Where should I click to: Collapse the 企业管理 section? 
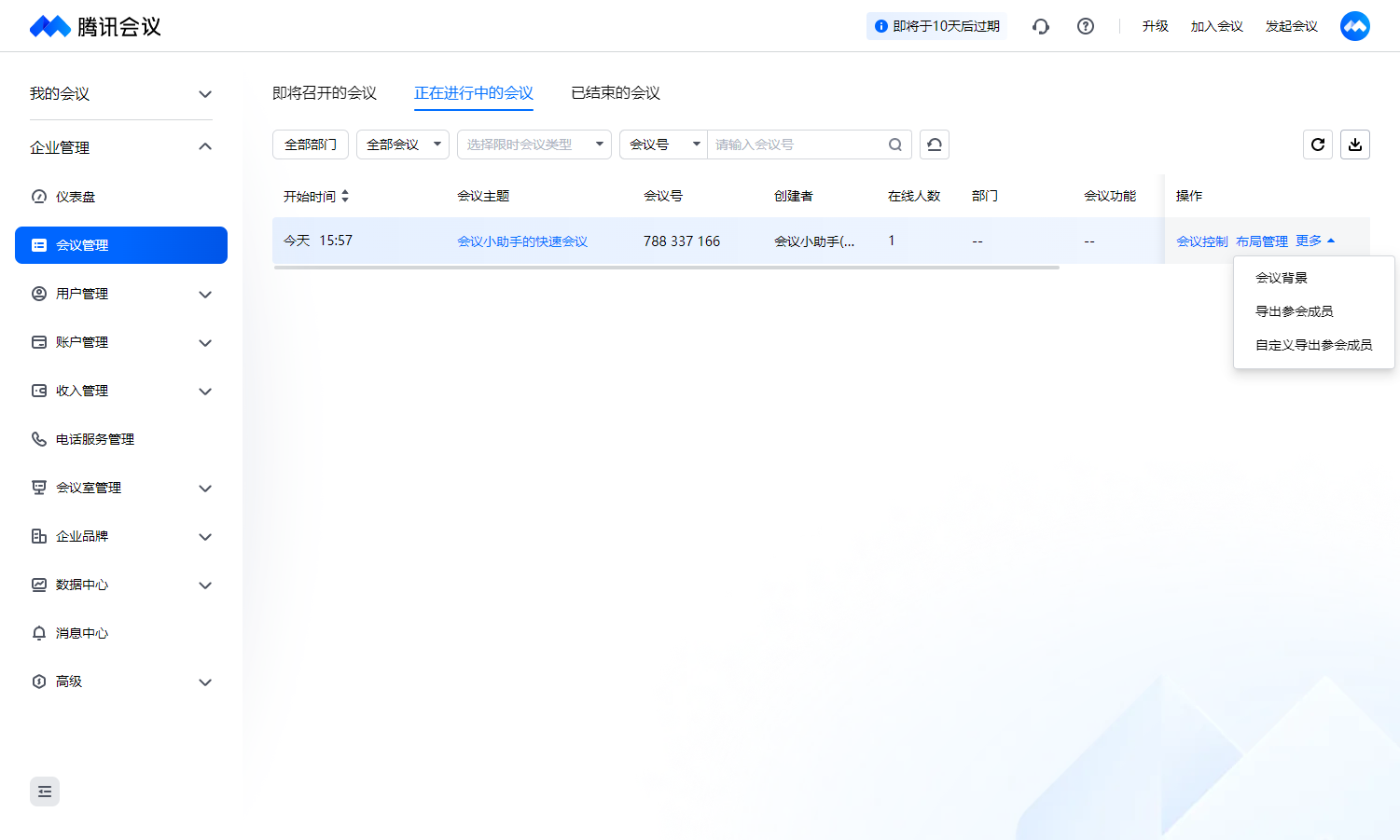pos(205,147)
